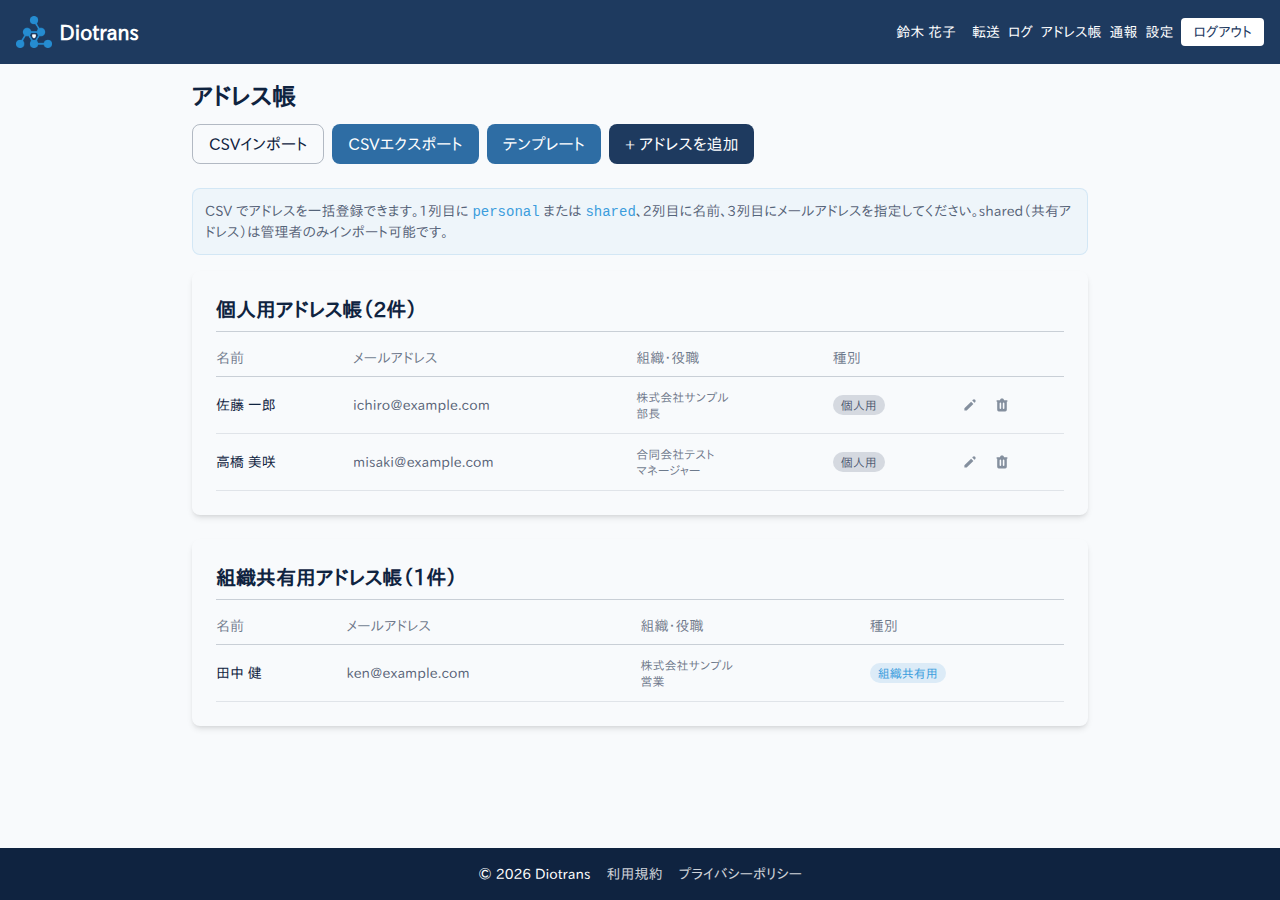Open 設定 from the navigation bar
The image size is (1280, 900).
[x=1160, y=32]
